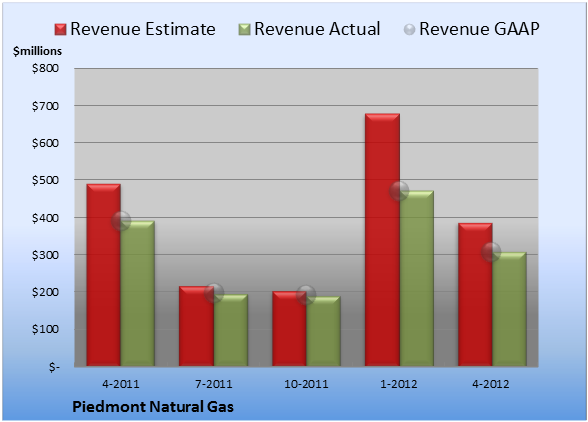Image resolution: width=588 pixels, height=422 pixels.
Task: Click the GAAP marker for 1-2012
Action: pyautogui.click(x=399, y=191)
